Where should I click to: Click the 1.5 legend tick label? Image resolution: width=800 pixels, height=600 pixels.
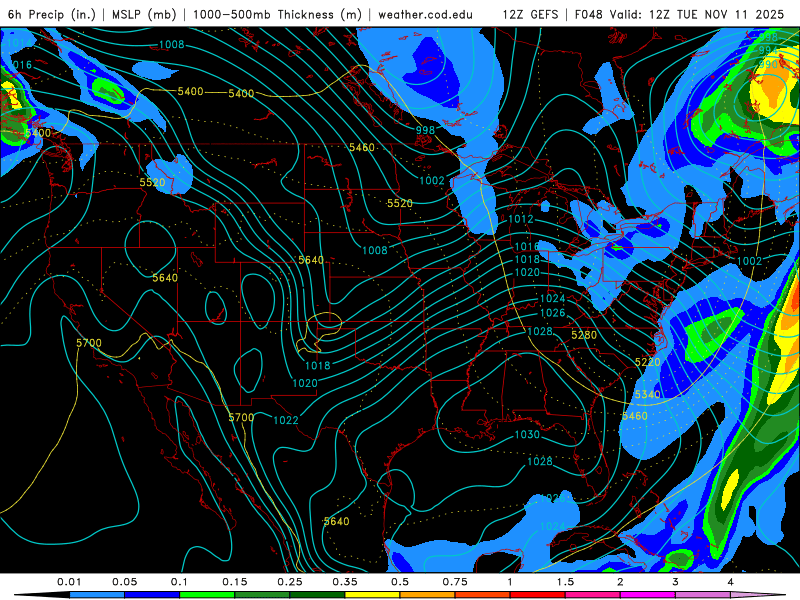[565, 582]
